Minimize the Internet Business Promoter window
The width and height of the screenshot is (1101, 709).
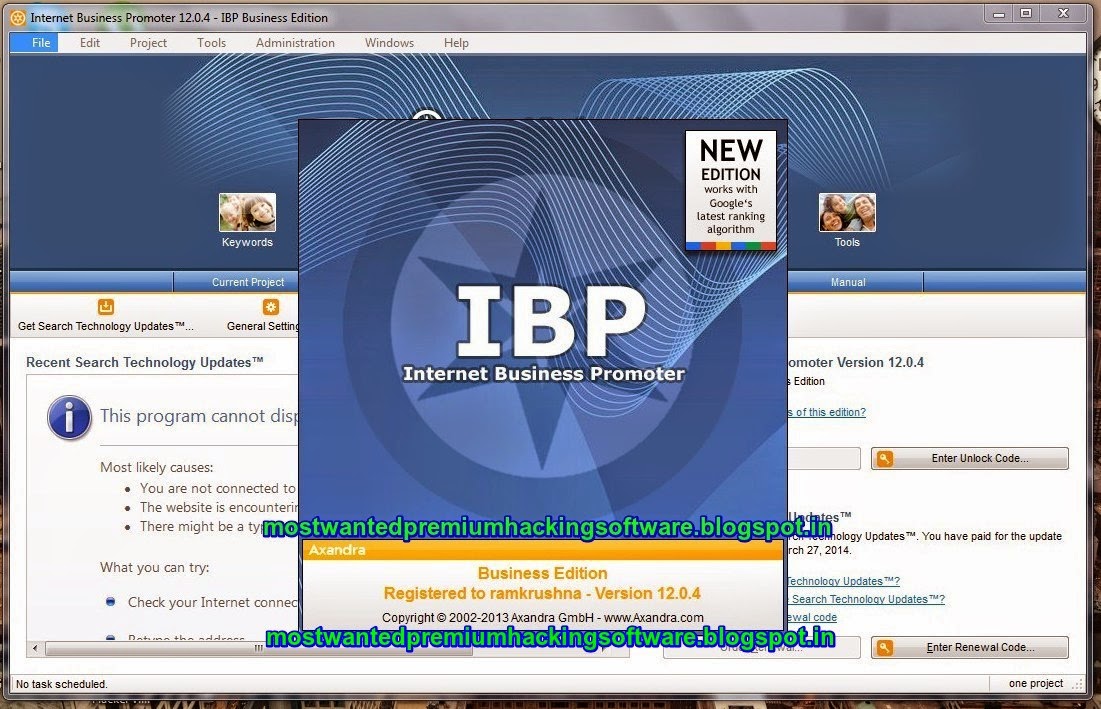(x=999, y=13)
